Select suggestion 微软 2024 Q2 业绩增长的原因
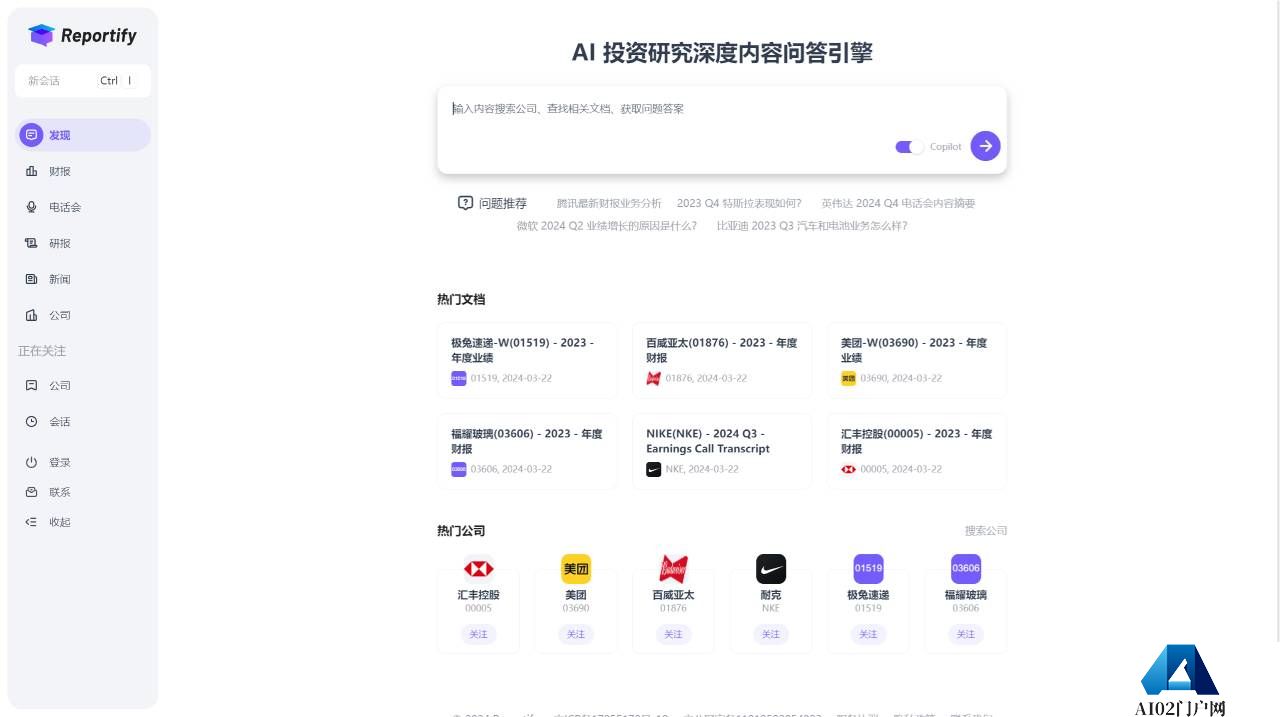Image resolution: width=1280 pixels, height=717 pixels. point(607,226)
